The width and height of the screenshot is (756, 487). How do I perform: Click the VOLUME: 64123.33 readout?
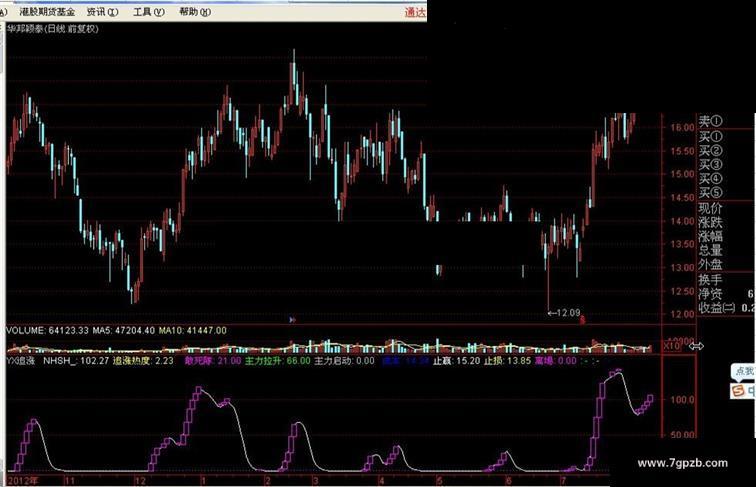coord(47,331)
